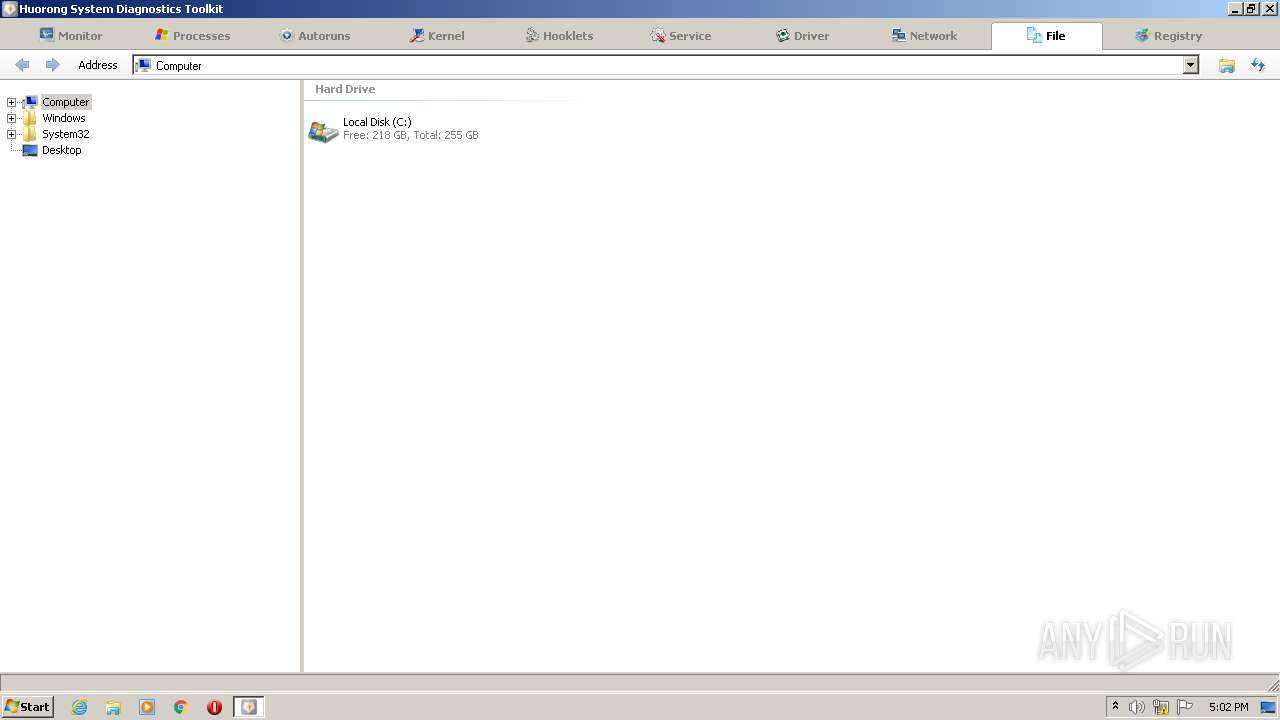Open the Monitor tab

(70, 36)
